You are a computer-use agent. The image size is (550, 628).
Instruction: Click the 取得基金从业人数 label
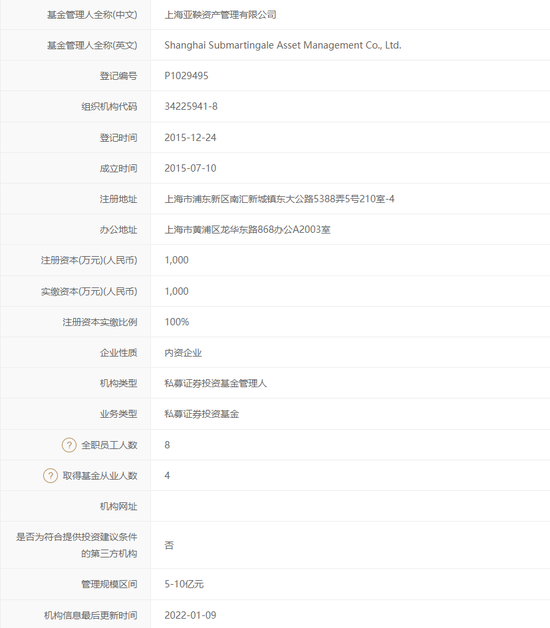[100, 476]
